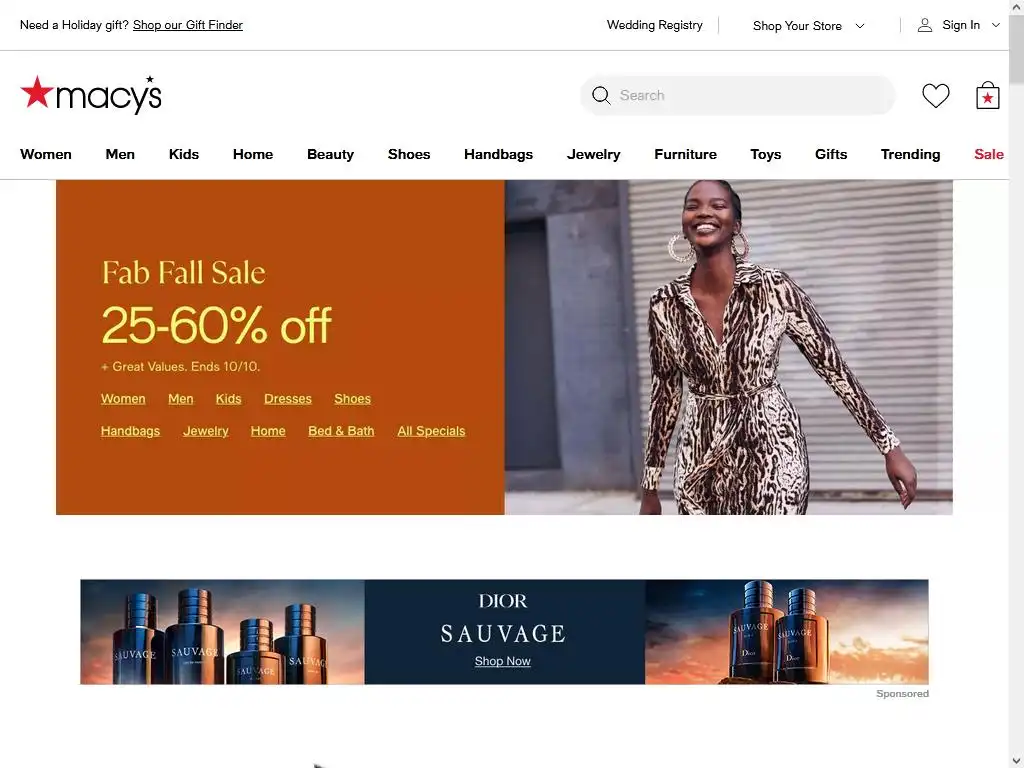Expand the Shop Your Store chevron
Screen dimensions: 1024x768
(859, 26)
